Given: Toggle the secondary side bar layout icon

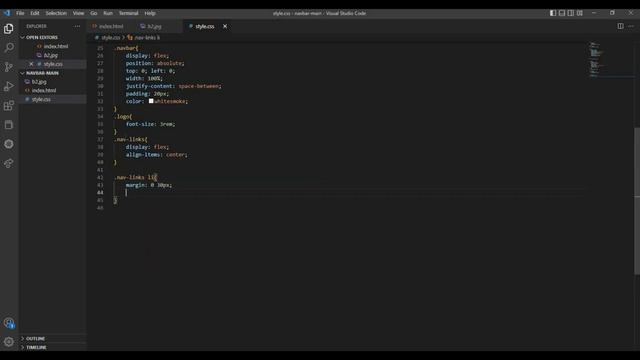Looking at the screenshot, I should pyautogui.click(x=571, y=13).
